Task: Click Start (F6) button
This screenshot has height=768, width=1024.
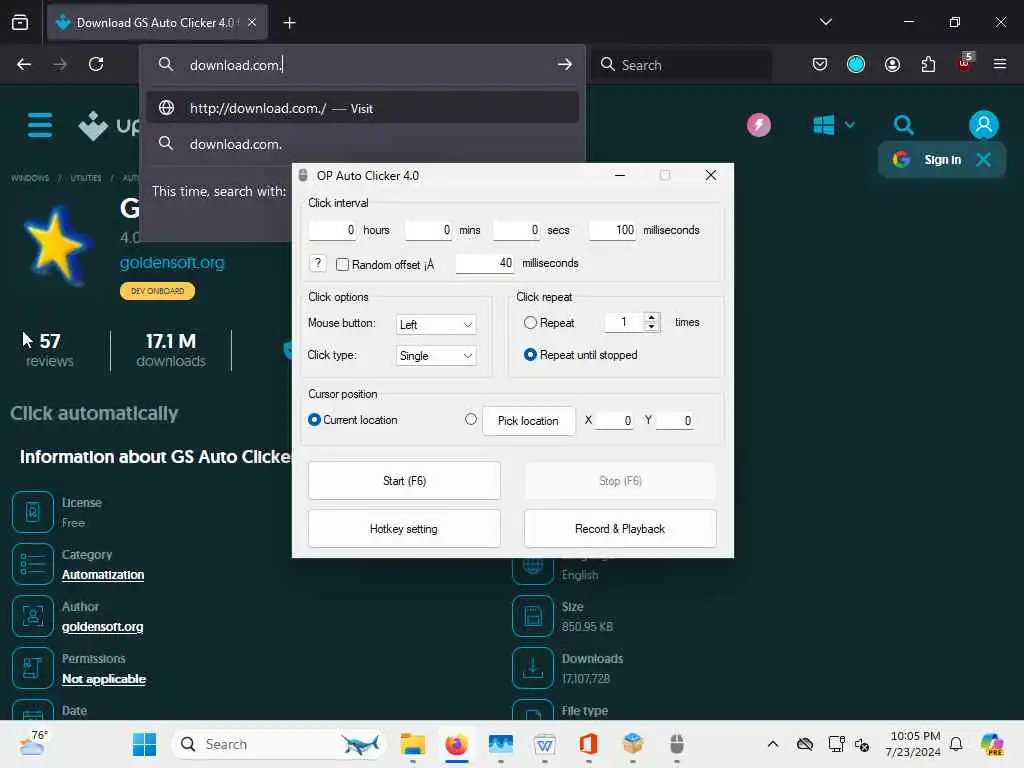Action: (x=404, y=481)
